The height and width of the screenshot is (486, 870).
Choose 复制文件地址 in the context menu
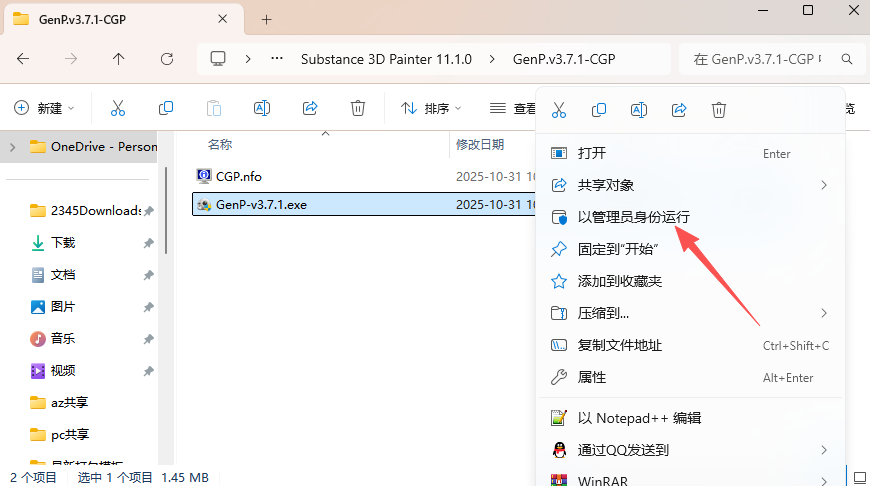(690, 345)
